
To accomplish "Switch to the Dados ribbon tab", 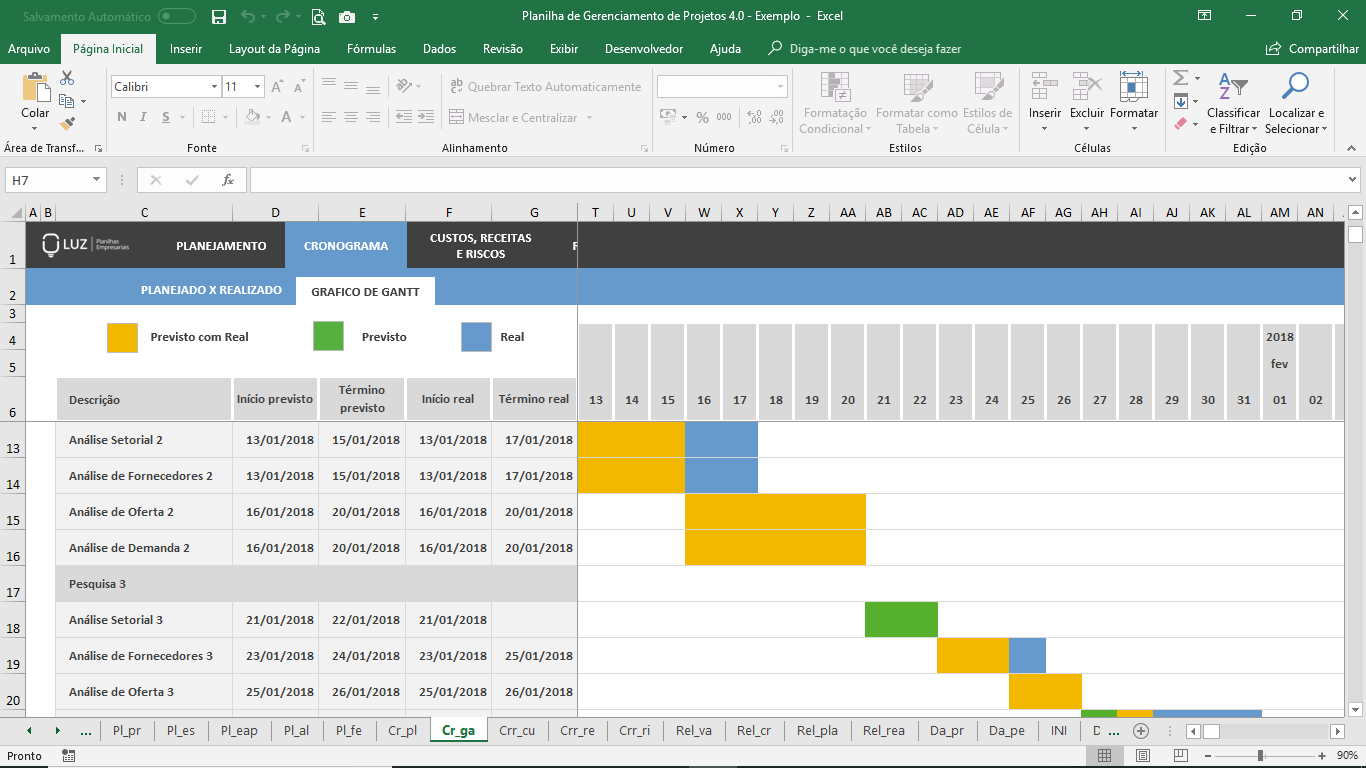I will pos(439,49).
